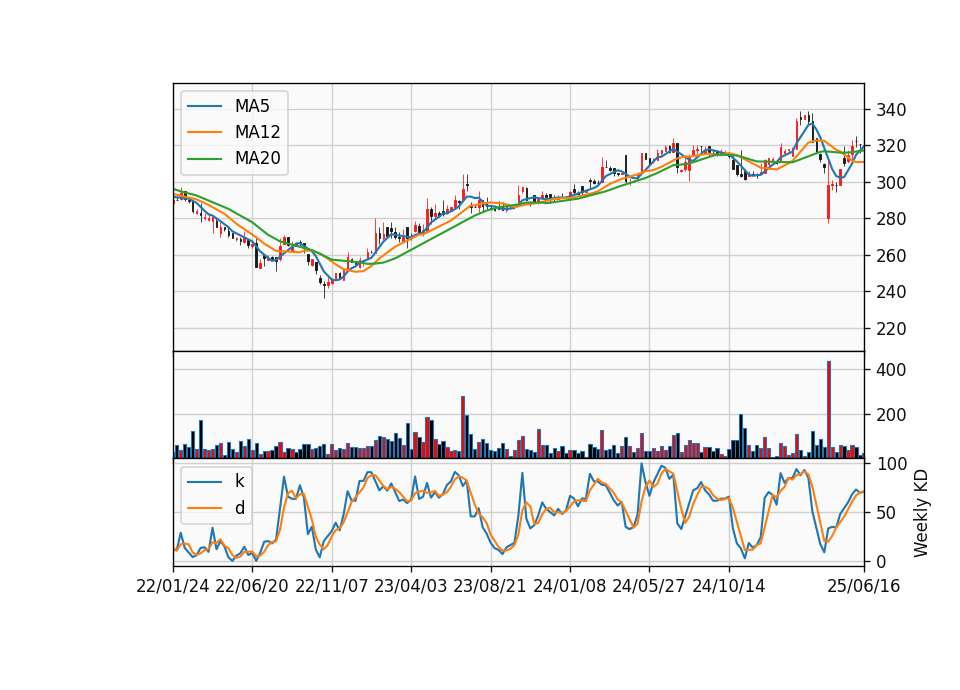Click the d legend label
Screen dimensions: 960x690
point(239,508)
